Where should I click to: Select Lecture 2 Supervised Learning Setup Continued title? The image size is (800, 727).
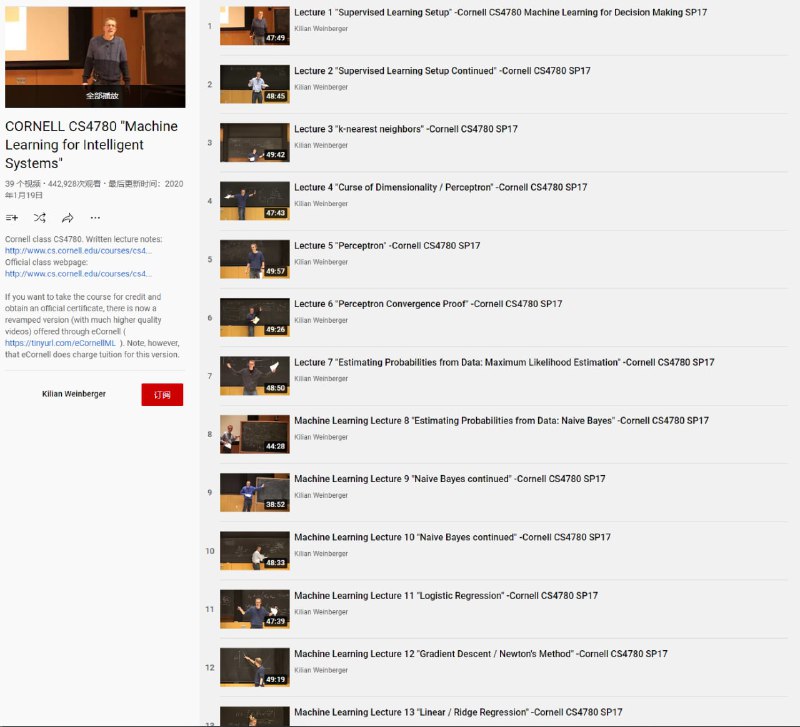(442, 71)
